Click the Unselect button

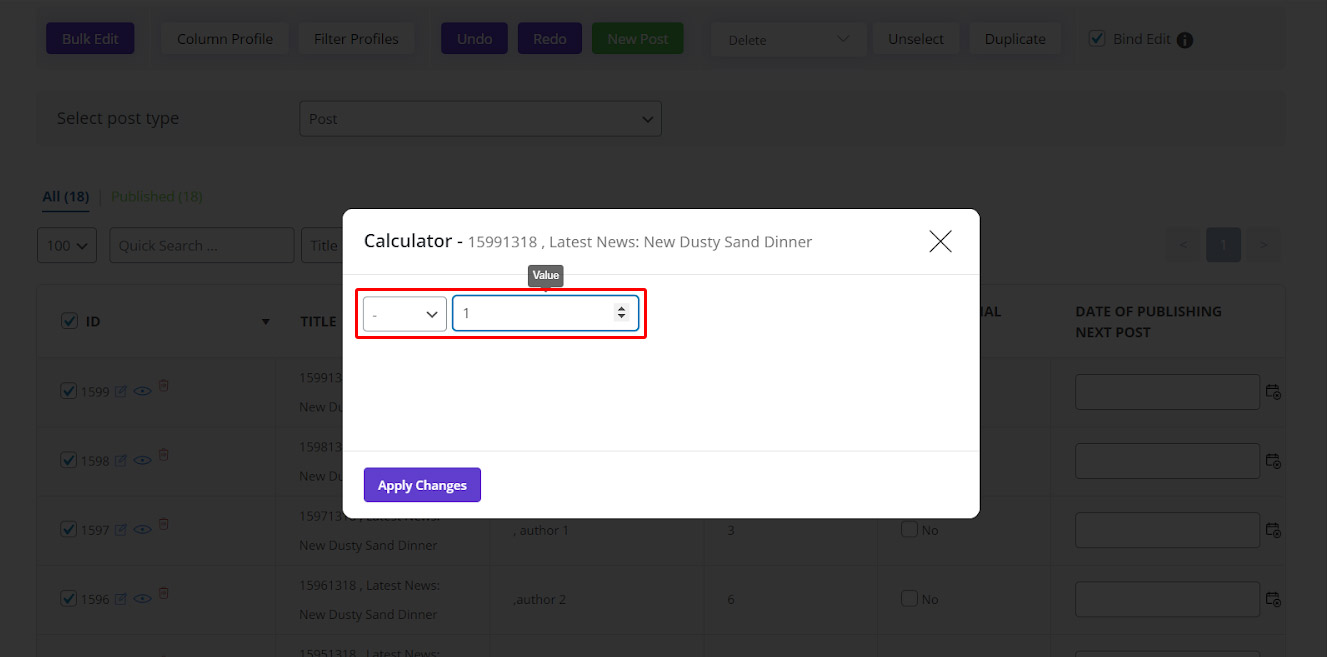[x=916, y=39]
